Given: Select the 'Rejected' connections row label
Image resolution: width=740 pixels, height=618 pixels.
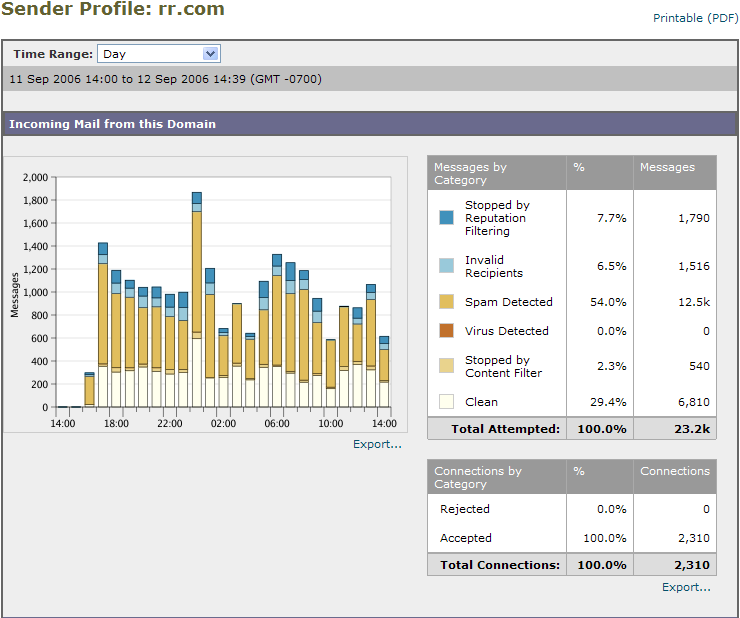Looking at the screenshot, I should (x=465, y=509).
